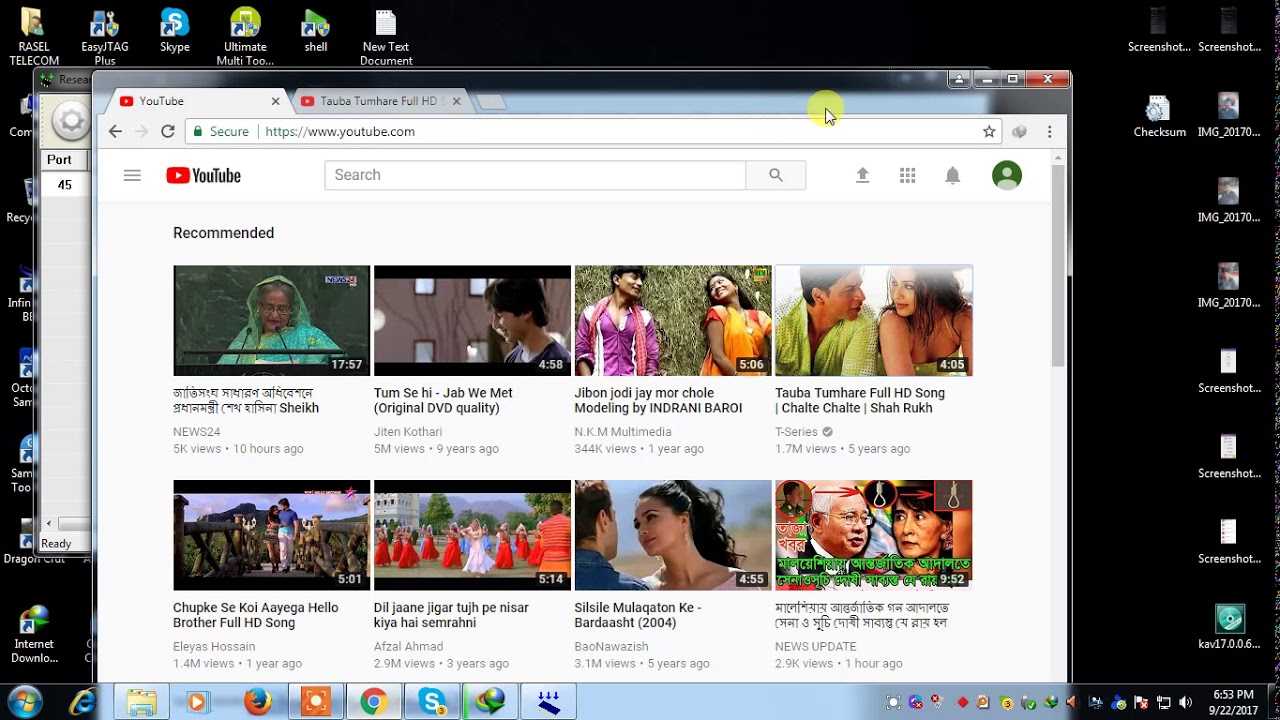The height and width of the screenshot is (720, 1280).
Task: Open kav17.0.0.6 desktop installer
Action: click(x=1229, y=628)
